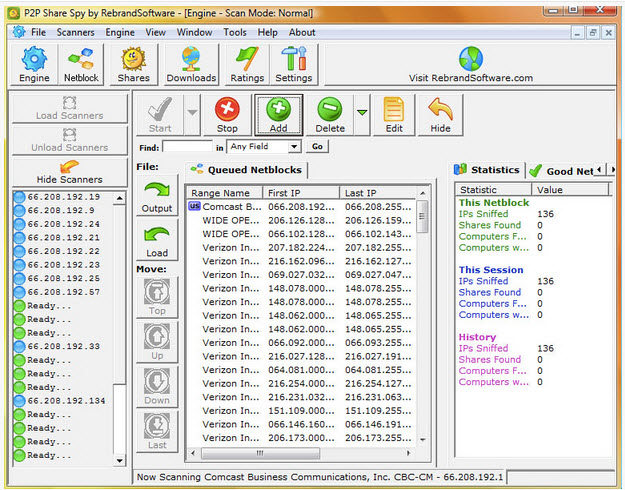Open the Ratings flag icon

click(247, 64)
